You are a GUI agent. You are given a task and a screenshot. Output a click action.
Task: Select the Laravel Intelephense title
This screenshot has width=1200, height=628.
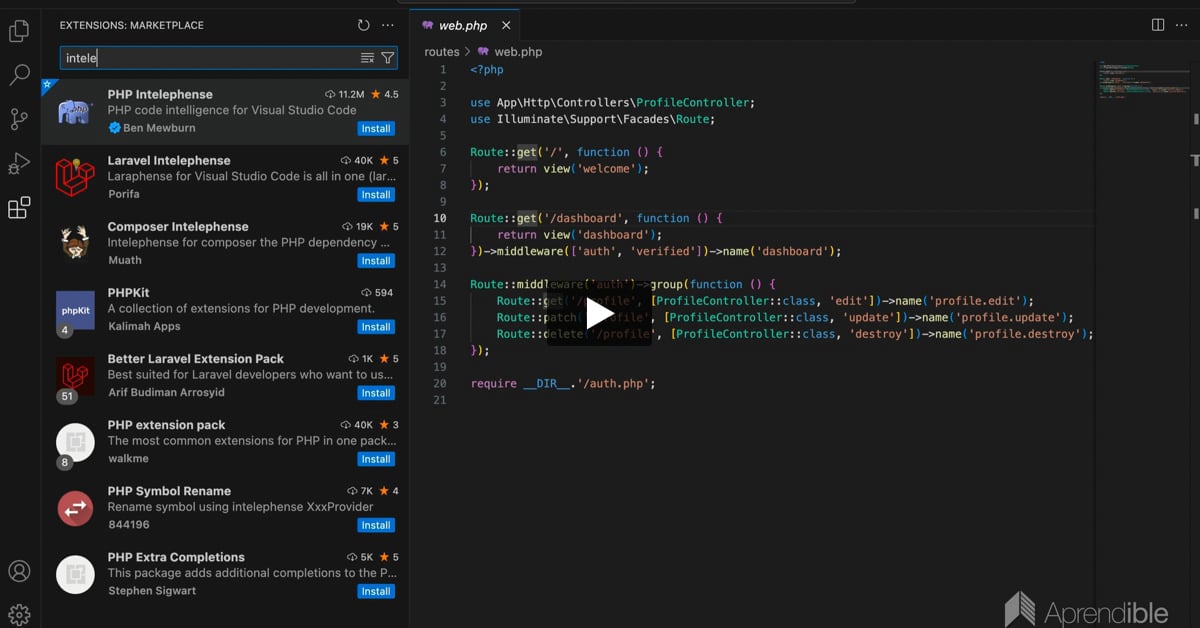tap(169, 160)
